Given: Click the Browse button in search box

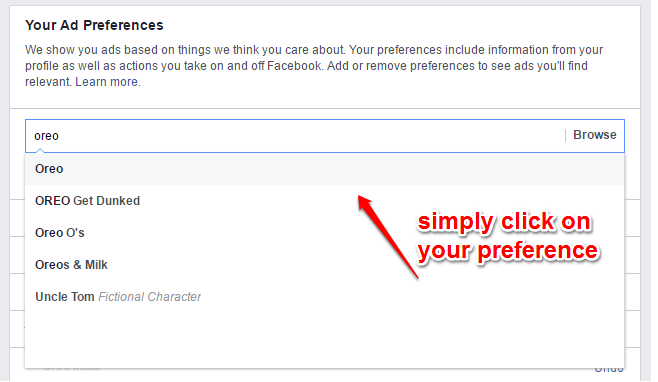Looking at the screenshot, I should (x=595, y=135).
